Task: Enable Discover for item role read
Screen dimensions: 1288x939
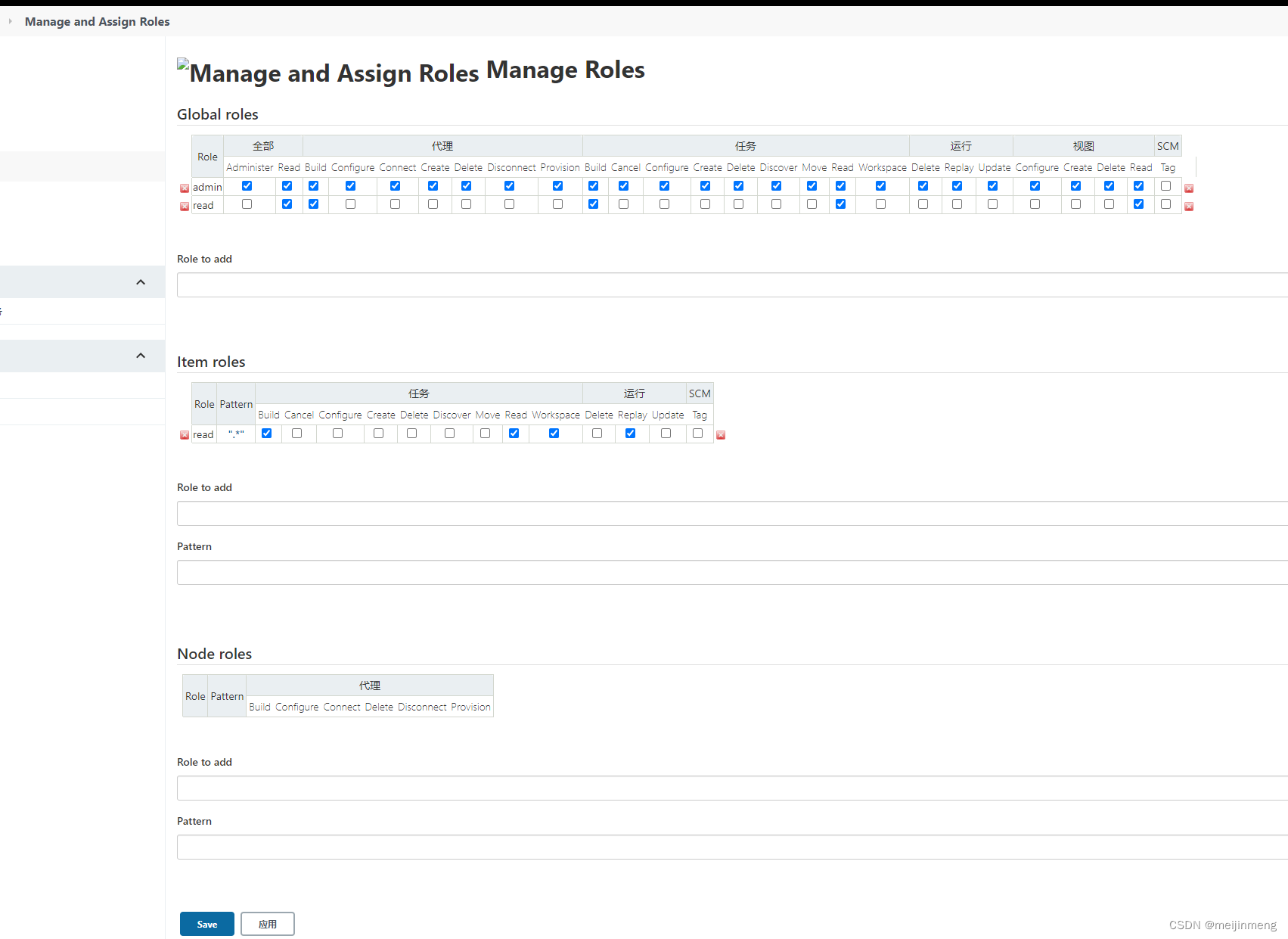Action: pos(449,433)
